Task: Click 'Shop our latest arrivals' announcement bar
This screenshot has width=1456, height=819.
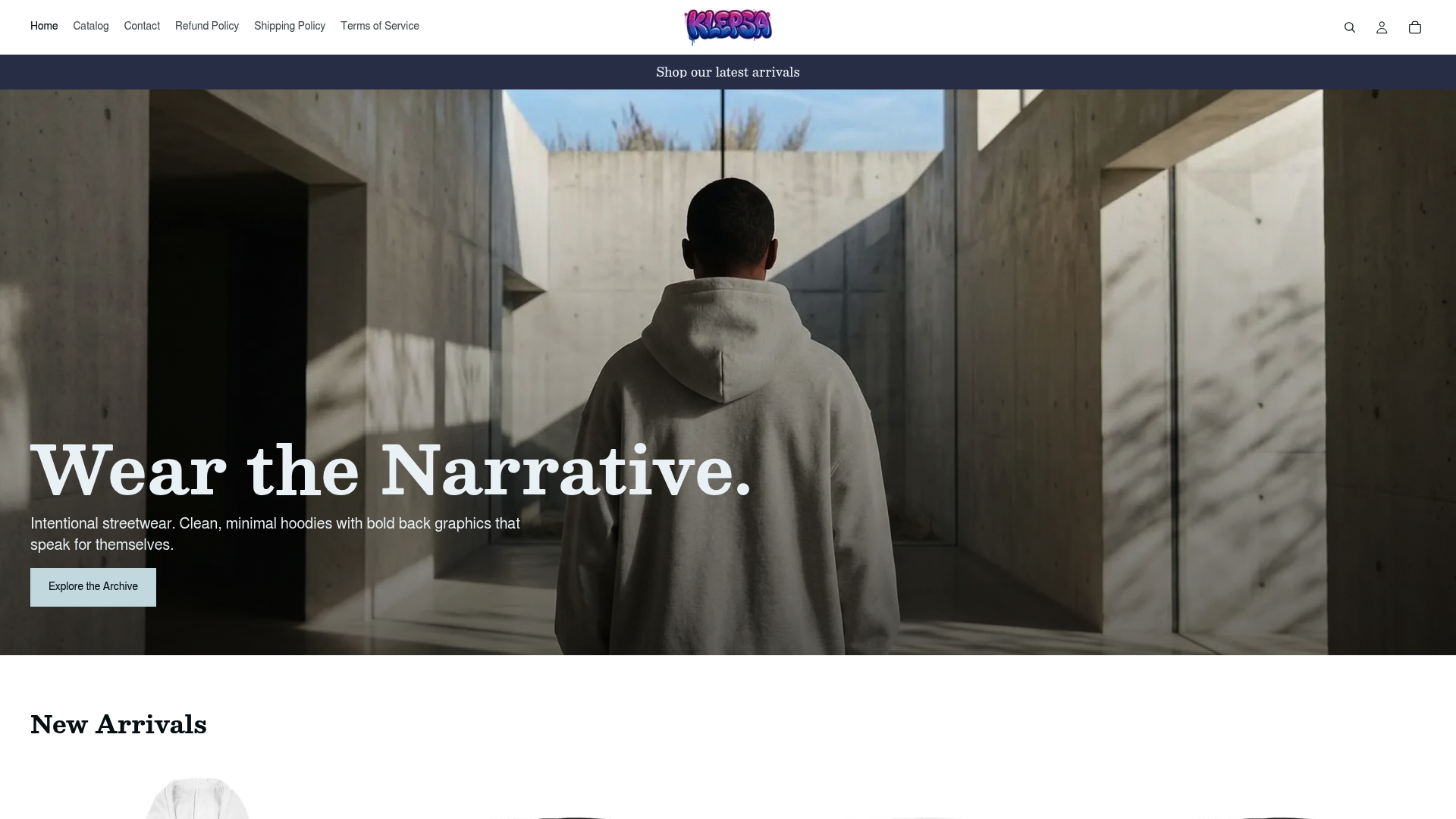Action: 728,72
